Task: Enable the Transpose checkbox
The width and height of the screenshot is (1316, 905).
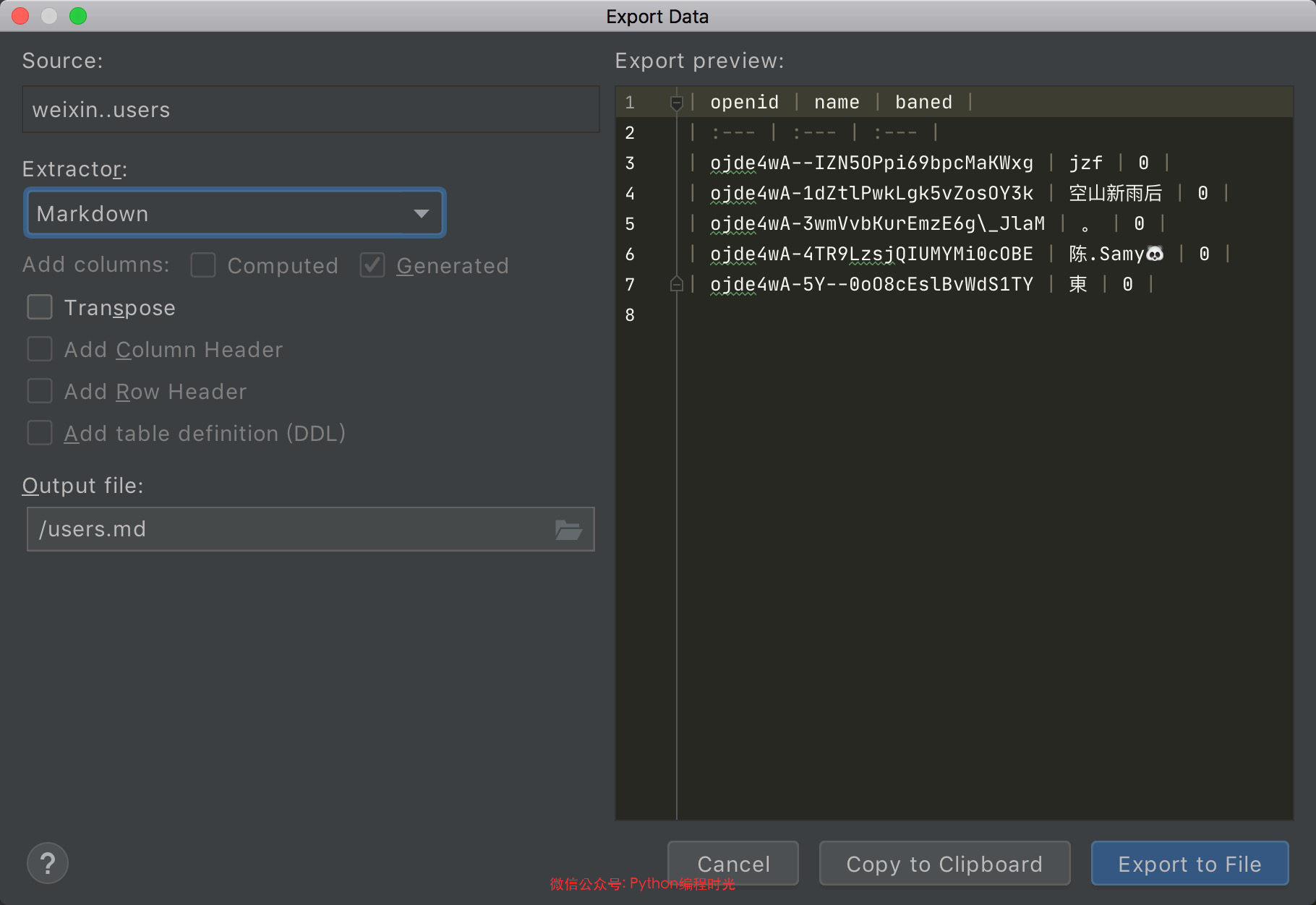Action: [40, 307]
